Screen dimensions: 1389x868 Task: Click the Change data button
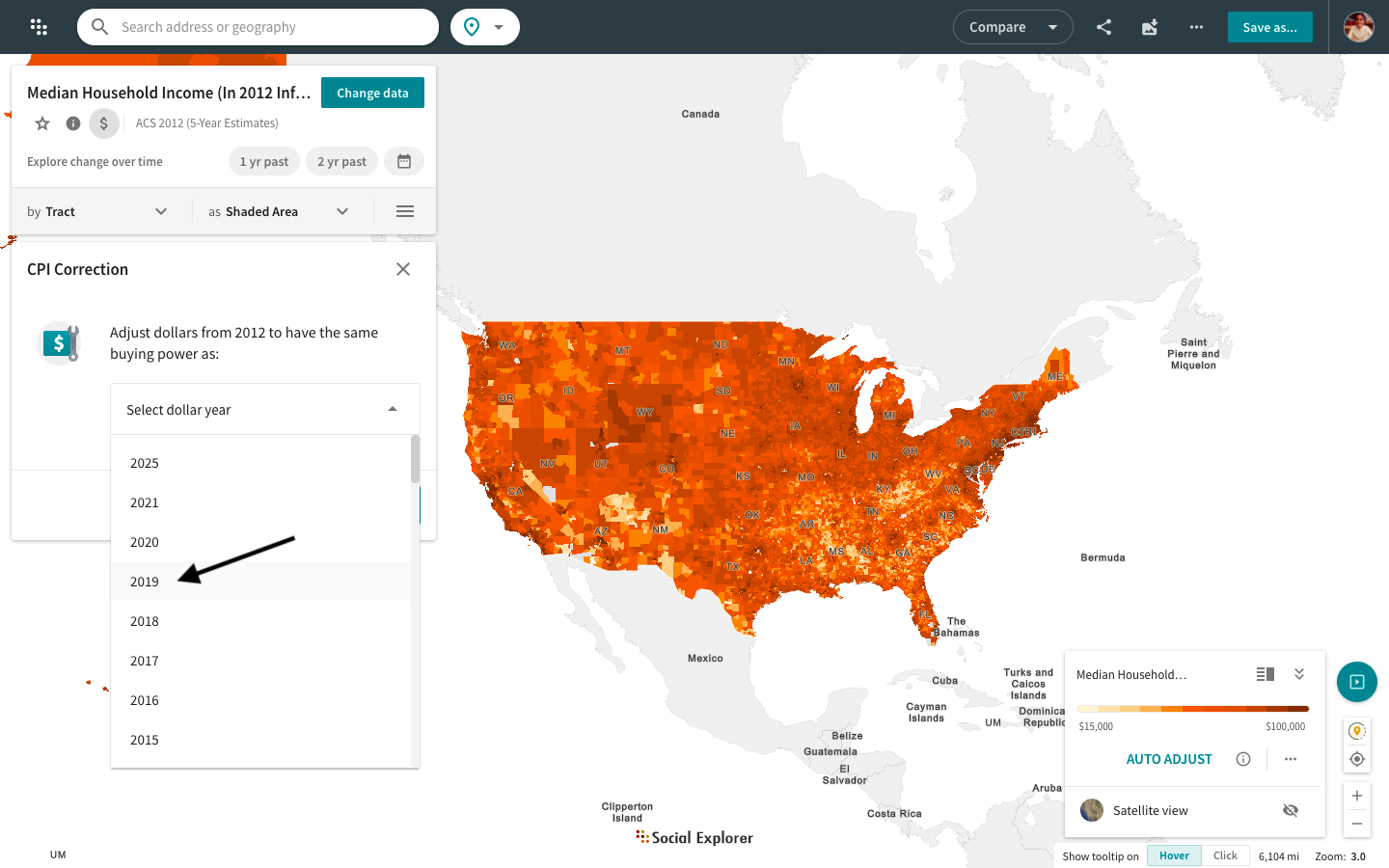click(372, 93)
